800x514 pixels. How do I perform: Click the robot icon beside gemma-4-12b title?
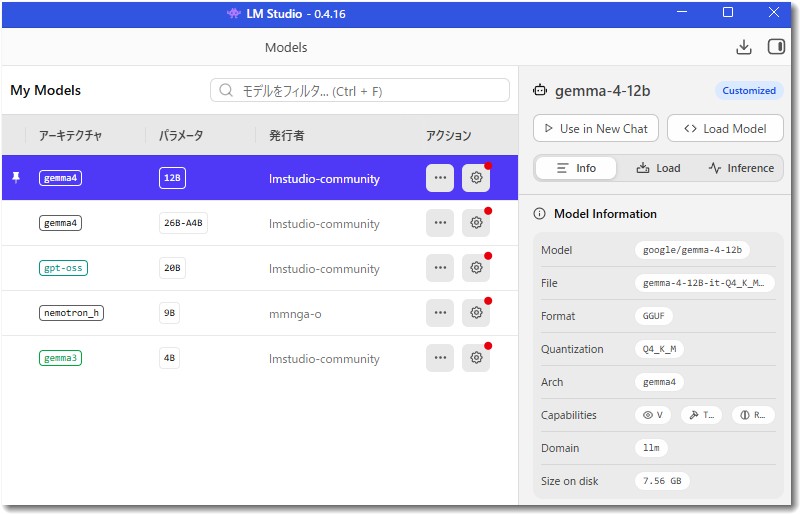pos(540,90)
